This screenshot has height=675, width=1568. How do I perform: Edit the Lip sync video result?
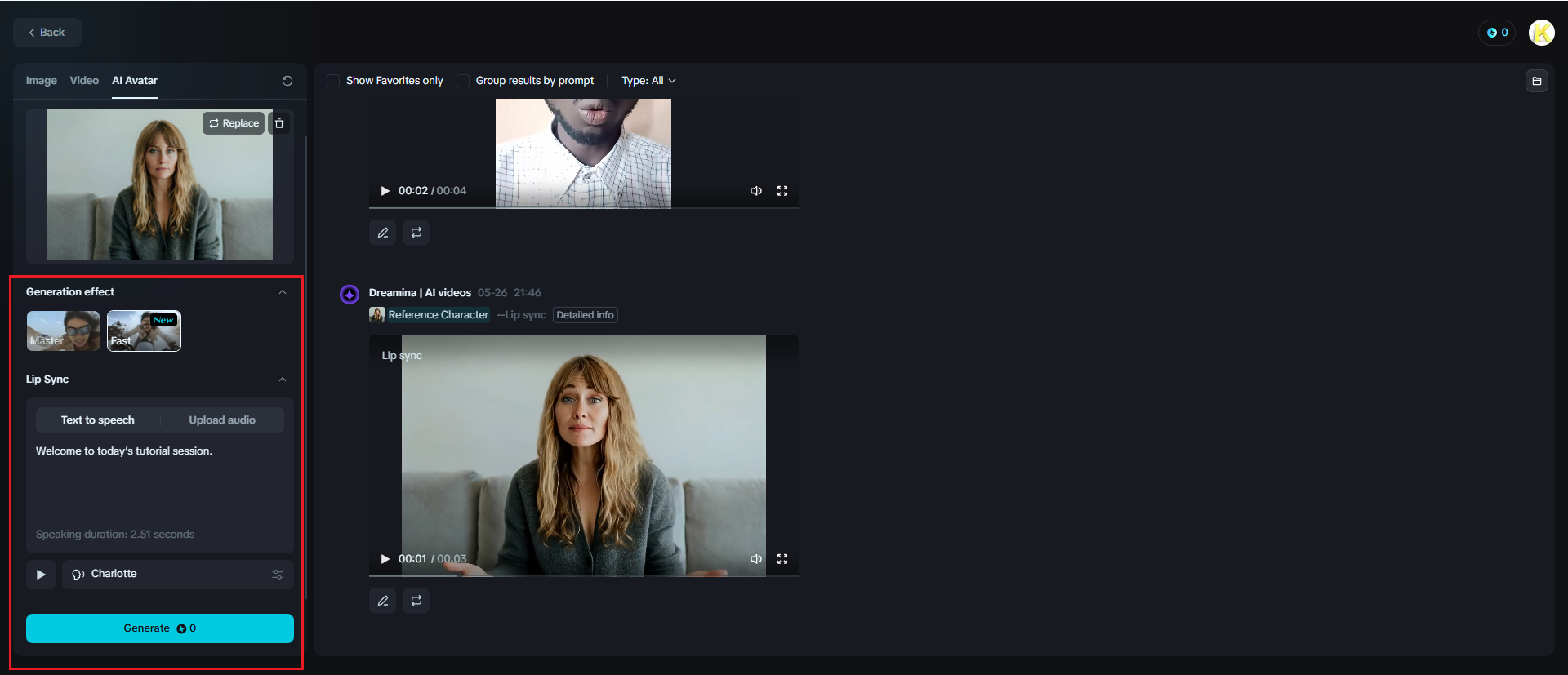[383, 601]
